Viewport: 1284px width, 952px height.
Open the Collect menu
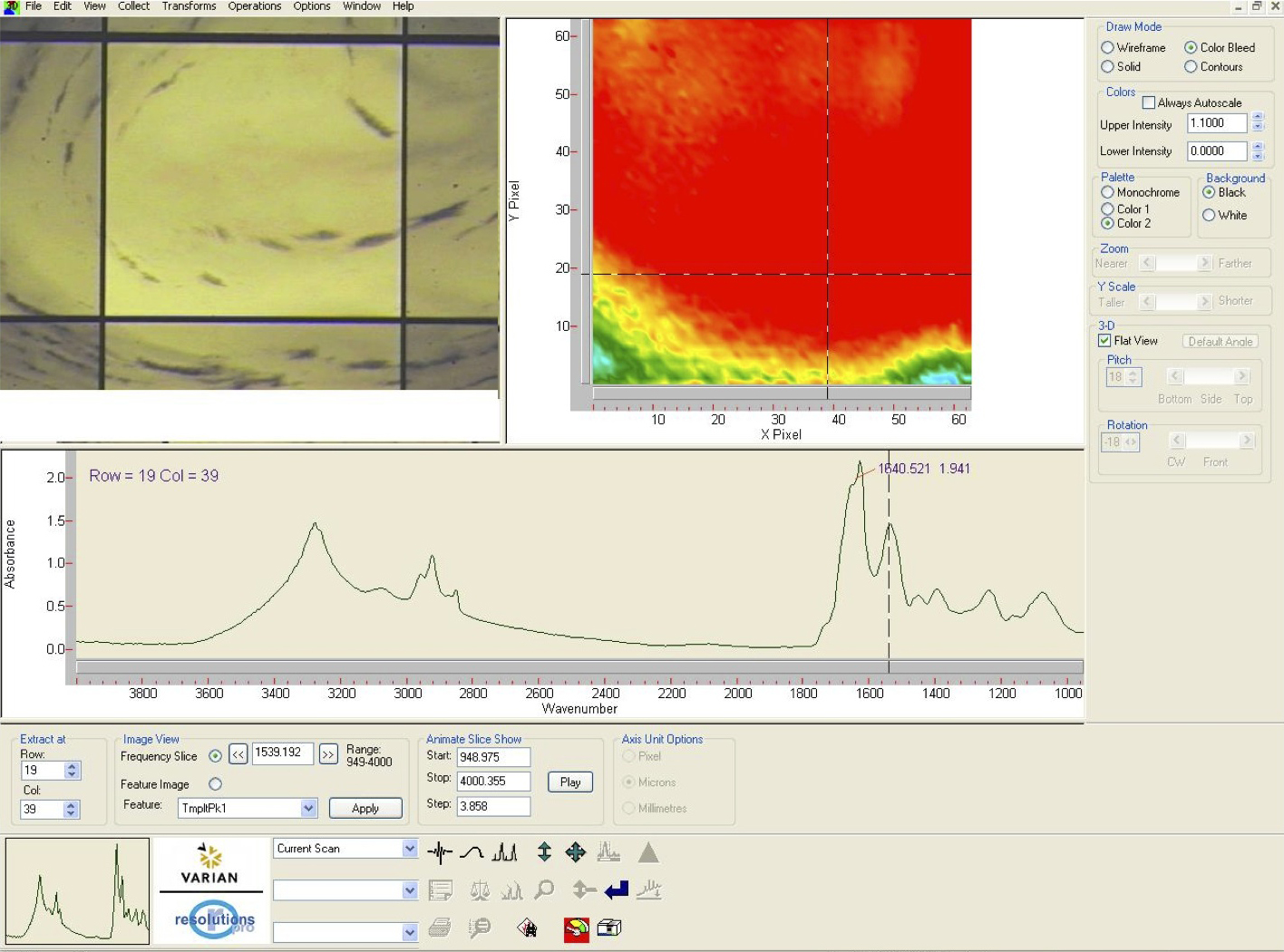133,6
